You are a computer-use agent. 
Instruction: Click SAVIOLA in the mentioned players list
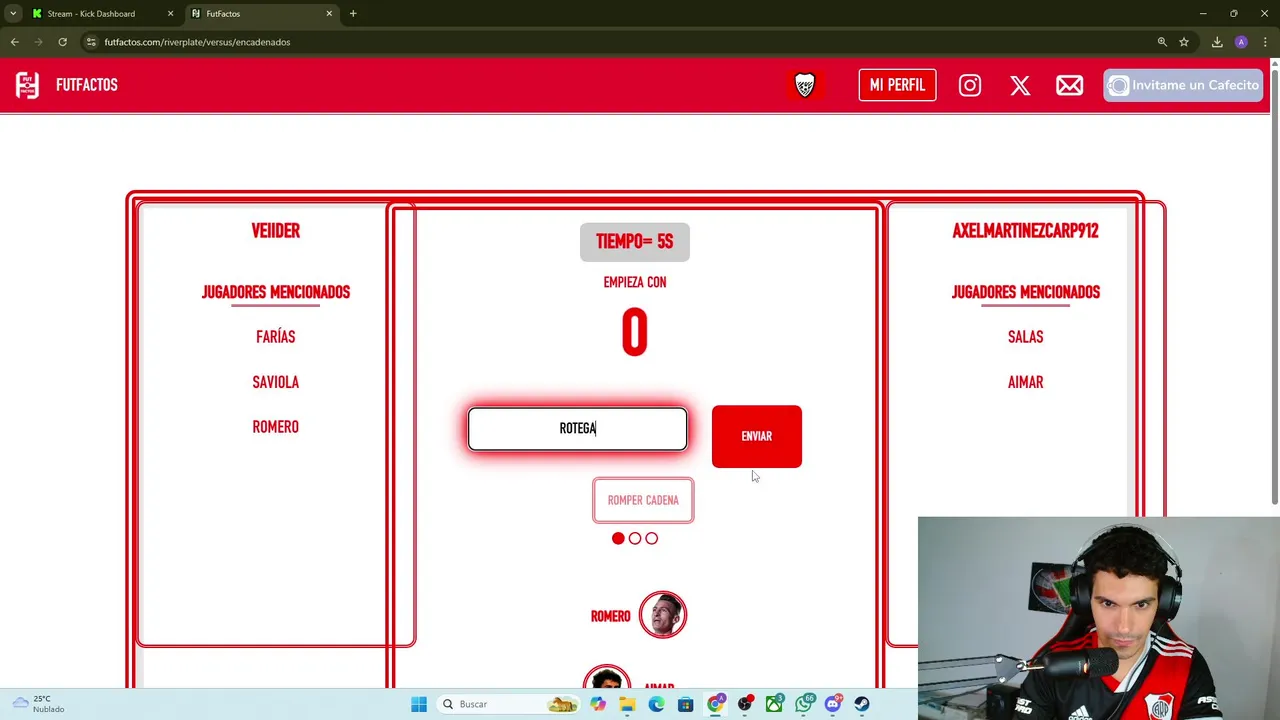click(x=276, y=382)
